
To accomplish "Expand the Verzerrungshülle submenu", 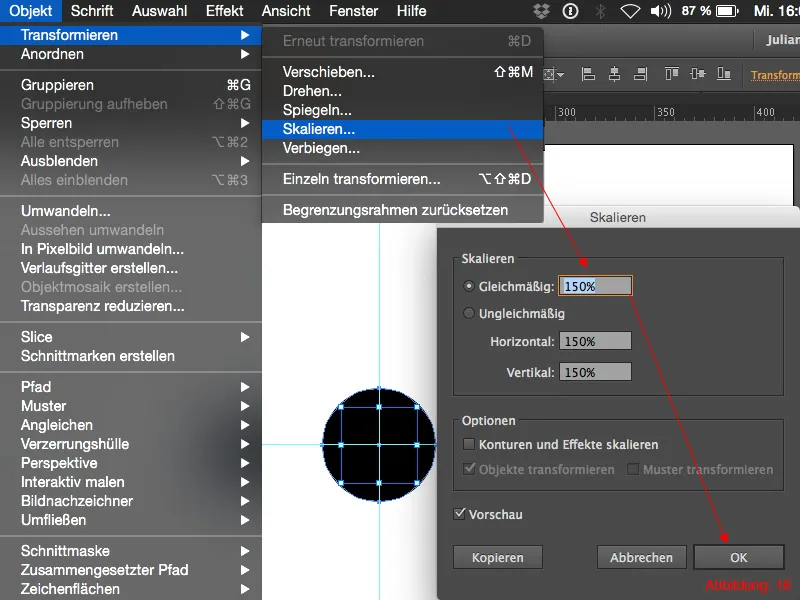I will click(131, 444).
